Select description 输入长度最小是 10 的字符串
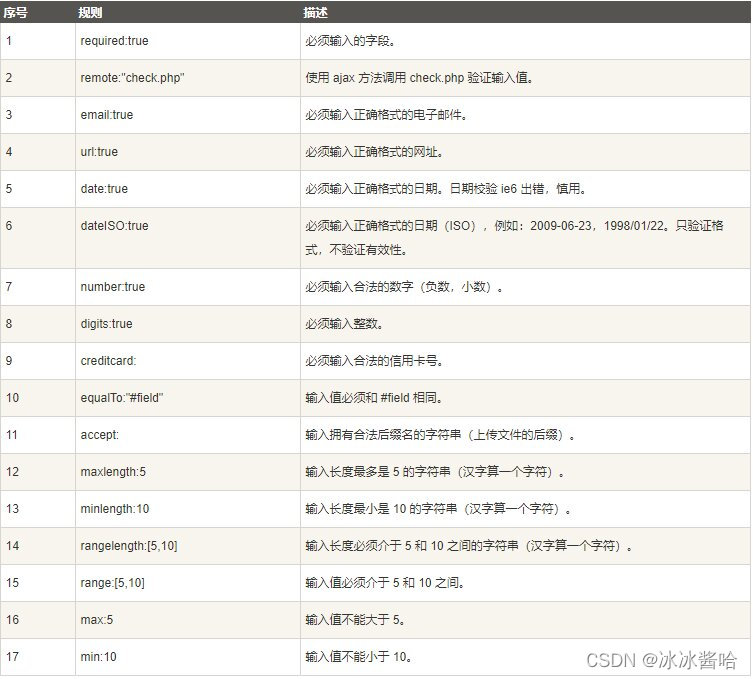This screenshot has width=753, height=679. [x=438, y=509]
